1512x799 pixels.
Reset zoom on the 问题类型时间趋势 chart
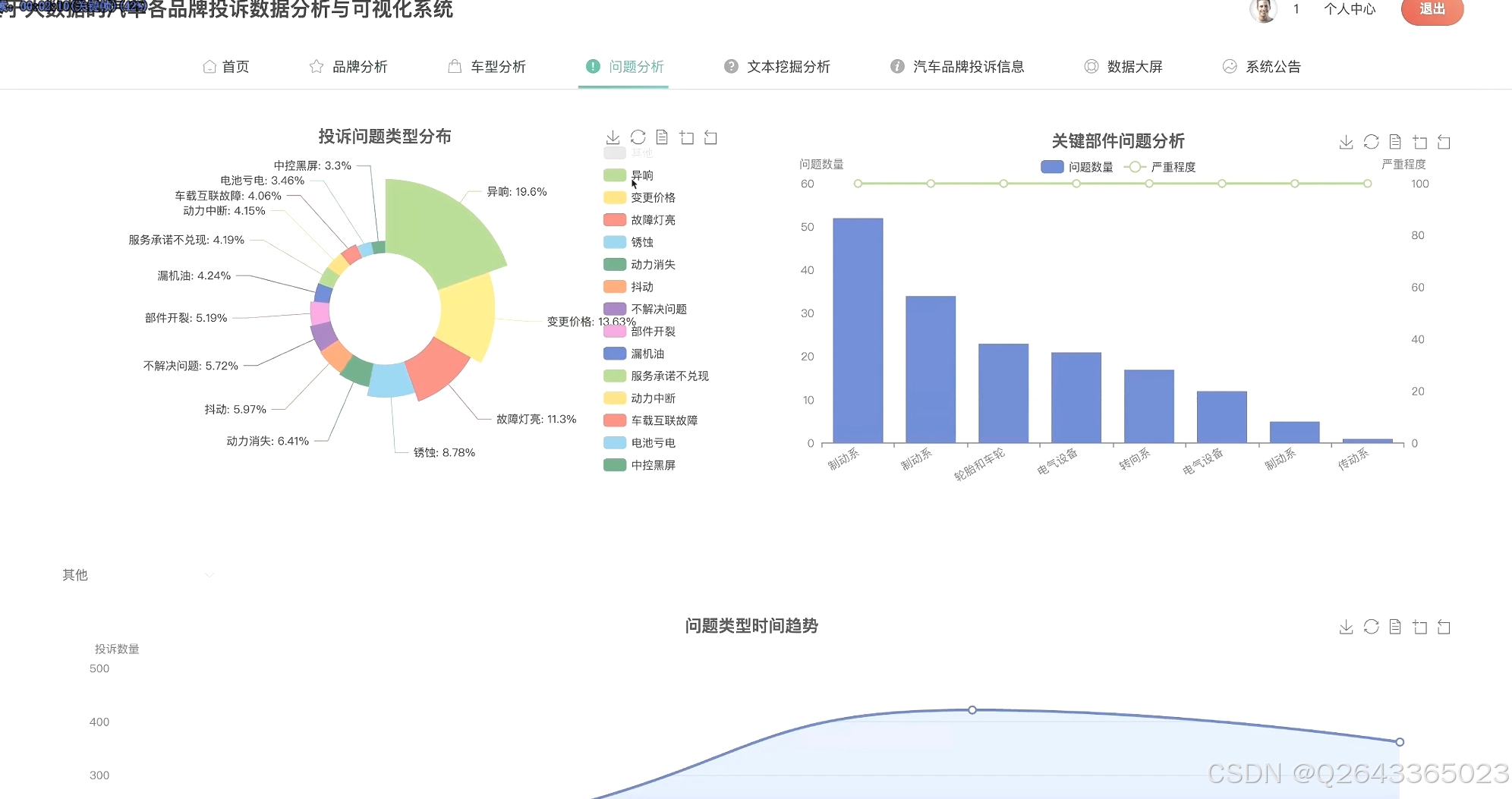pyautogui.click(x=1444, y=627)
